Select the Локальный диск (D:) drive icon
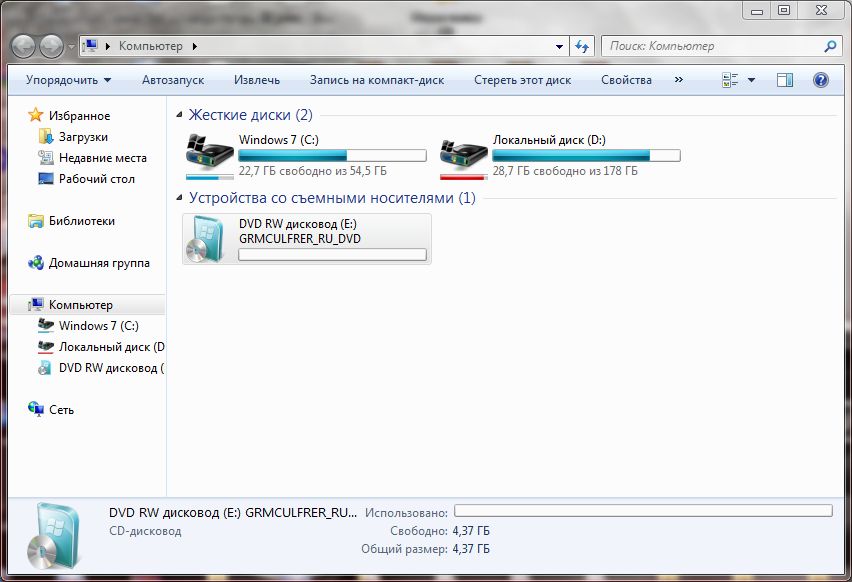Viewport: 852px width, 582px height. 464,158
